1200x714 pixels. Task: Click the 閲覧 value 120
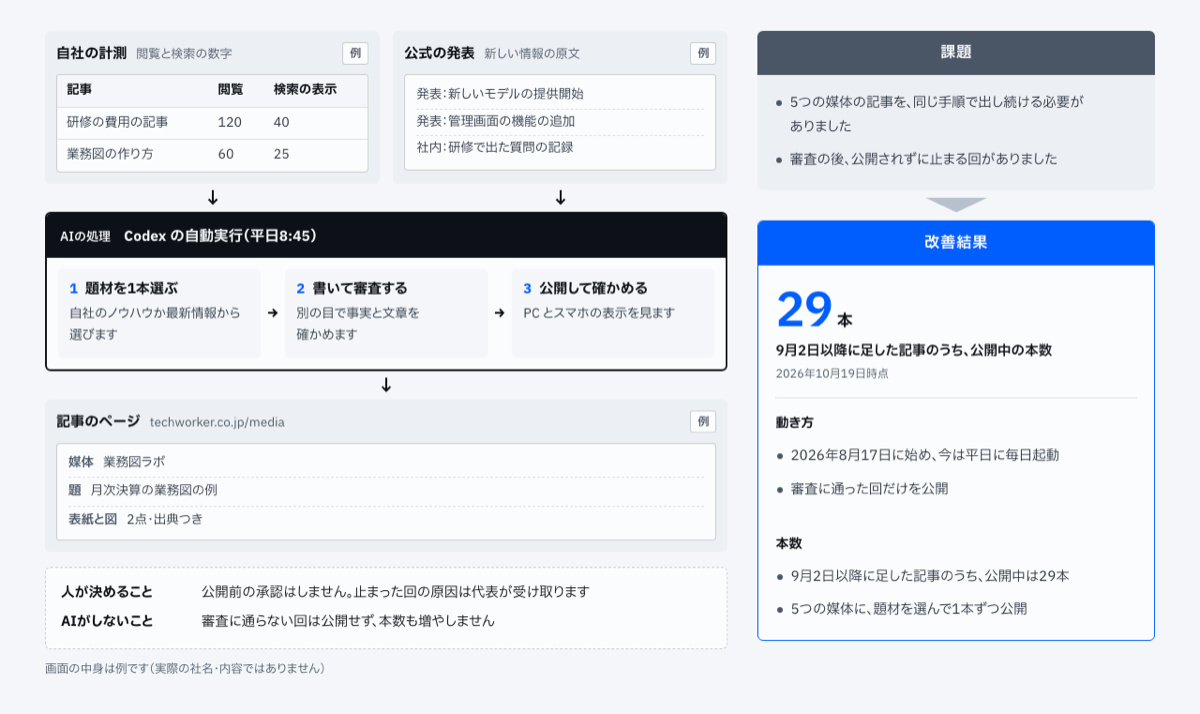[x=230, y=122]
